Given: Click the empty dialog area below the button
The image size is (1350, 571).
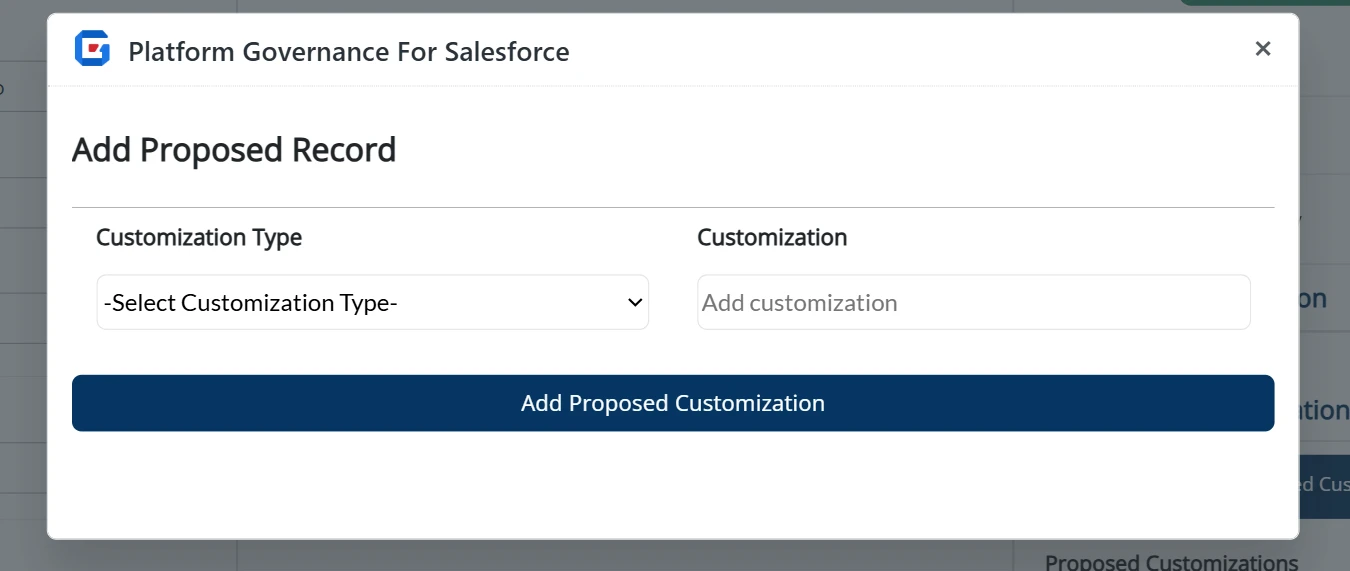Looking at the screenshot, I should 673,485.
